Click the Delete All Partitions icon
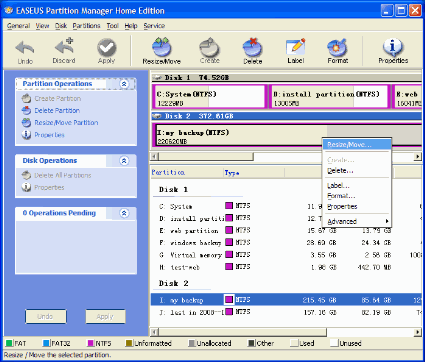 tap(26, 175)
